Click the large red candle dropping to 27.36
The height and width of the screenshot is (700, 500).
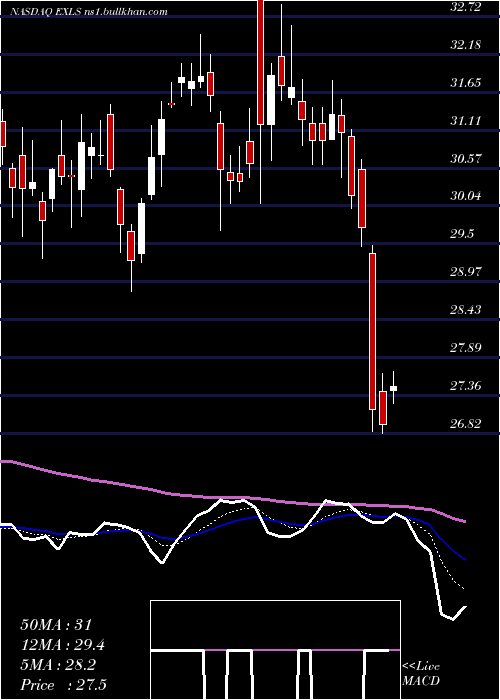point(372,331)
